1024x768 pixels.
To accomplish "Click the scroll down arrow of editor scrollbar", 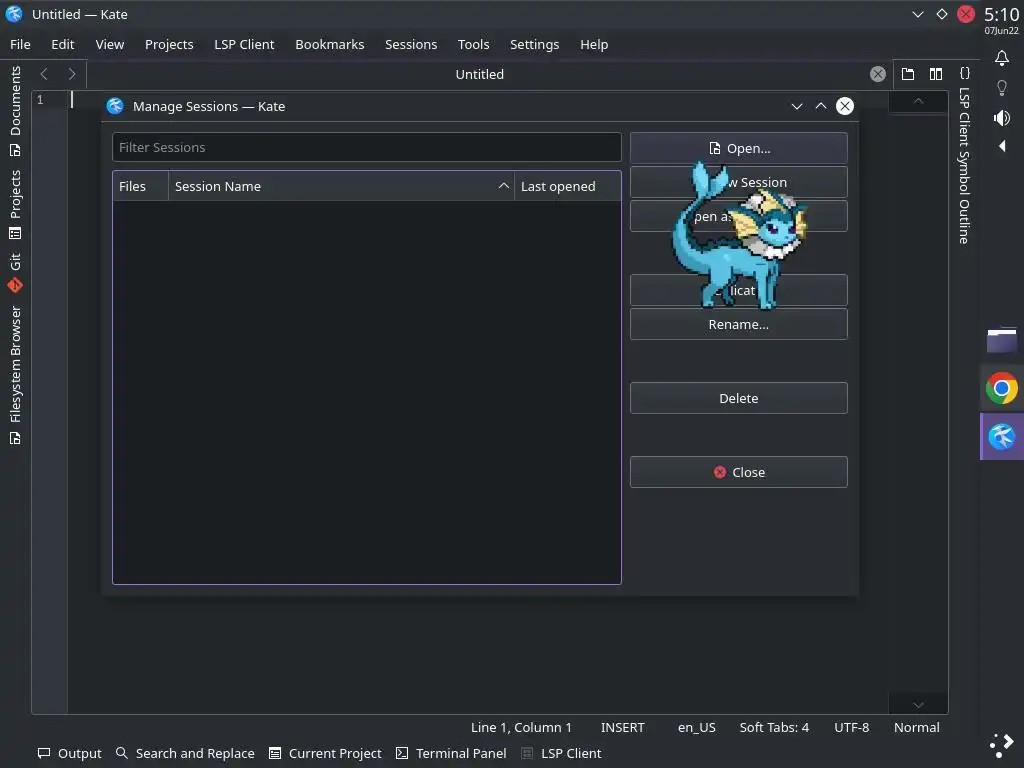I will tap(918, 705).
